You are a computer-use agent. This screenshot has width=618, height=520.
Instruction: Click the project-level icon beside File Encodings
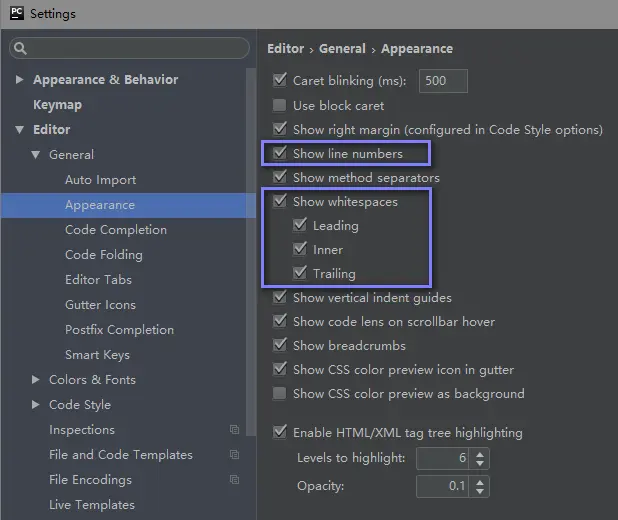(235, 479)
